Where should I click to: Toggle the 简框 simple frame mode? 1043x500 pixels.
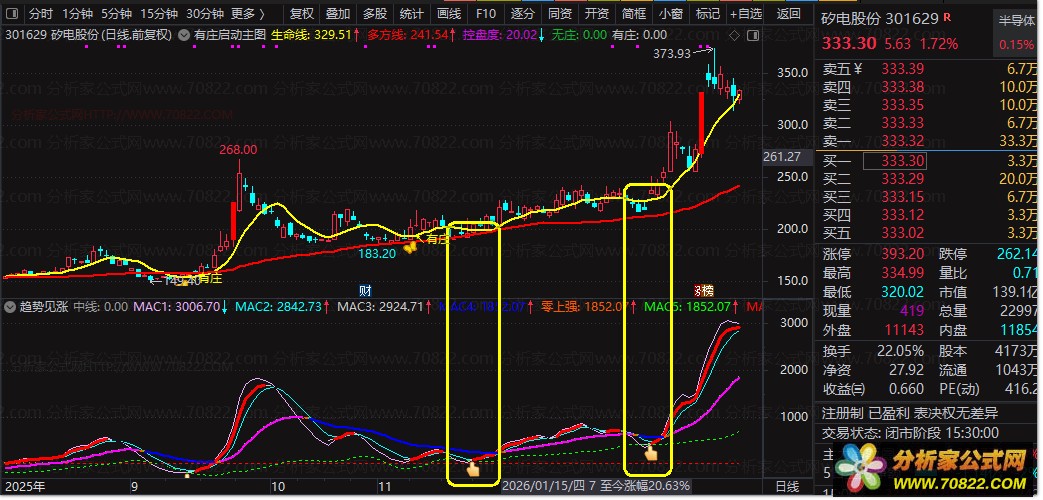634,13
